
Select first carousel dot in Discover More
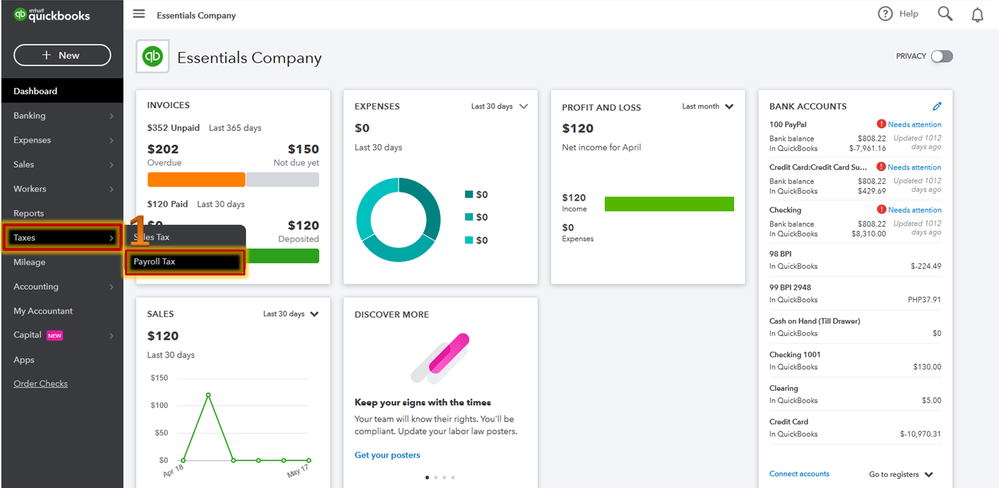tap(427, 477)
